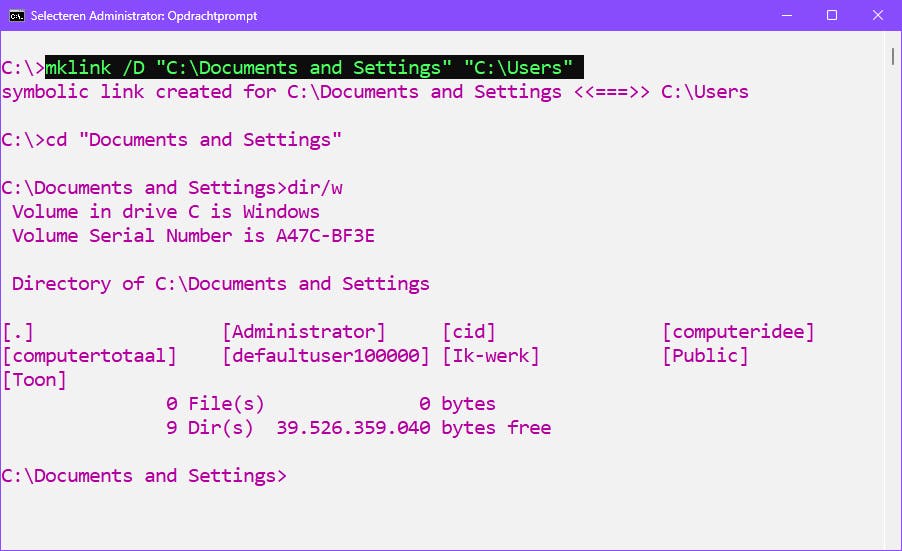Viewport: 902px width, 551px height.
Task: Click '9 Dir(s) 39.526.359.040 bytes free' line
Action: (358, 428)
